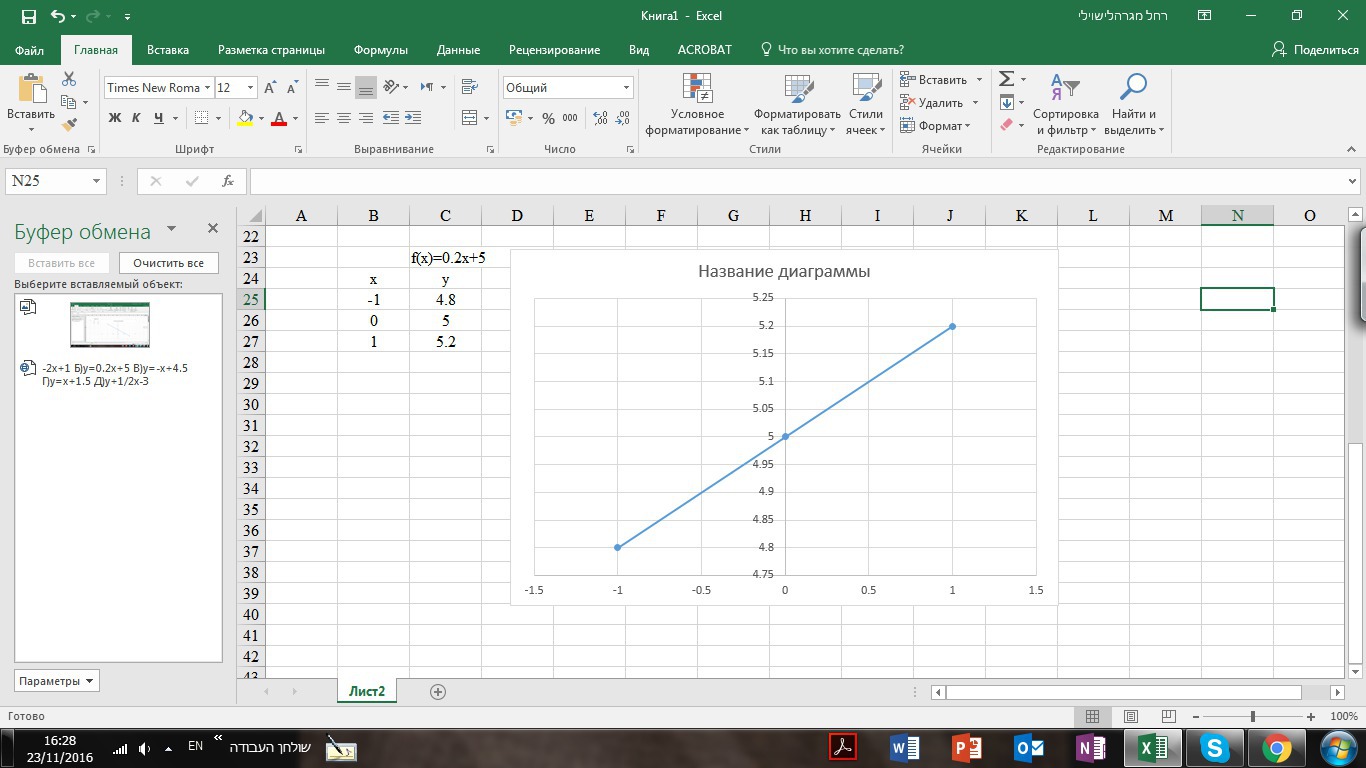Toggle Bold formatting
Screen dimensions: 1366x768
click(115, 118)
